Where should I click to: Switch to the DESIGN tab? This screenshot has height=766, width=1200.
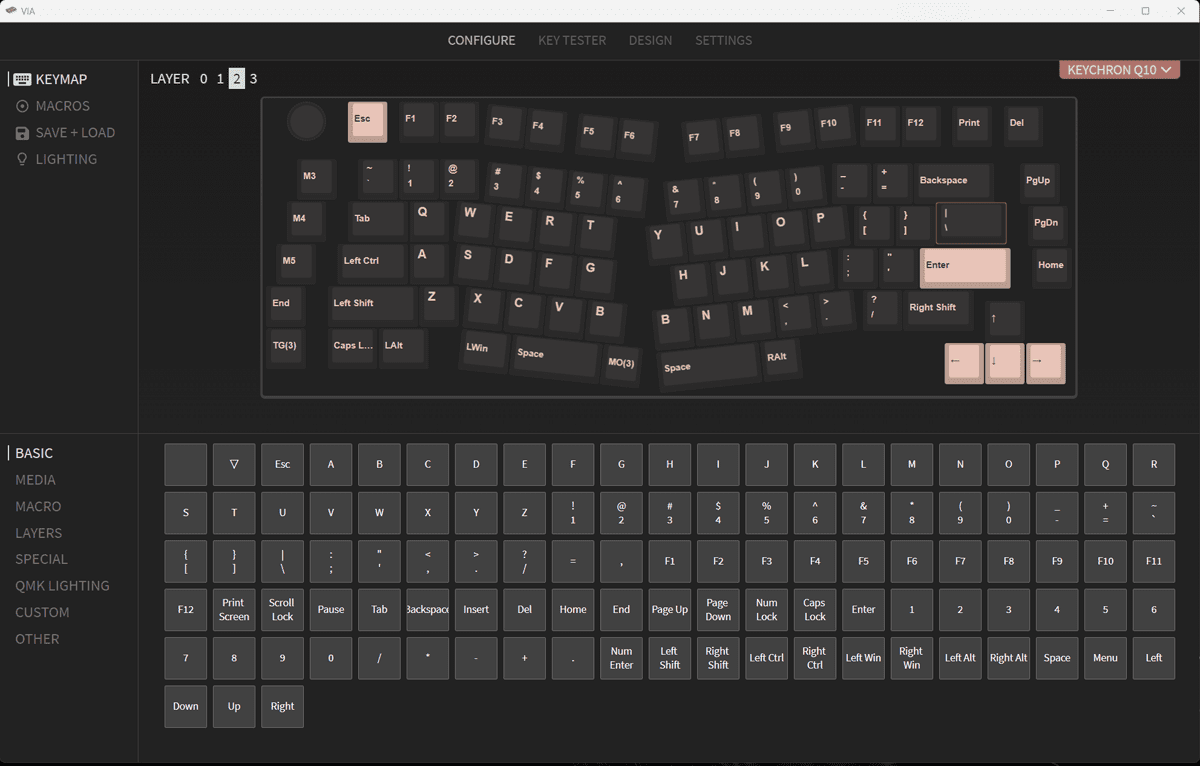(650, 40)
